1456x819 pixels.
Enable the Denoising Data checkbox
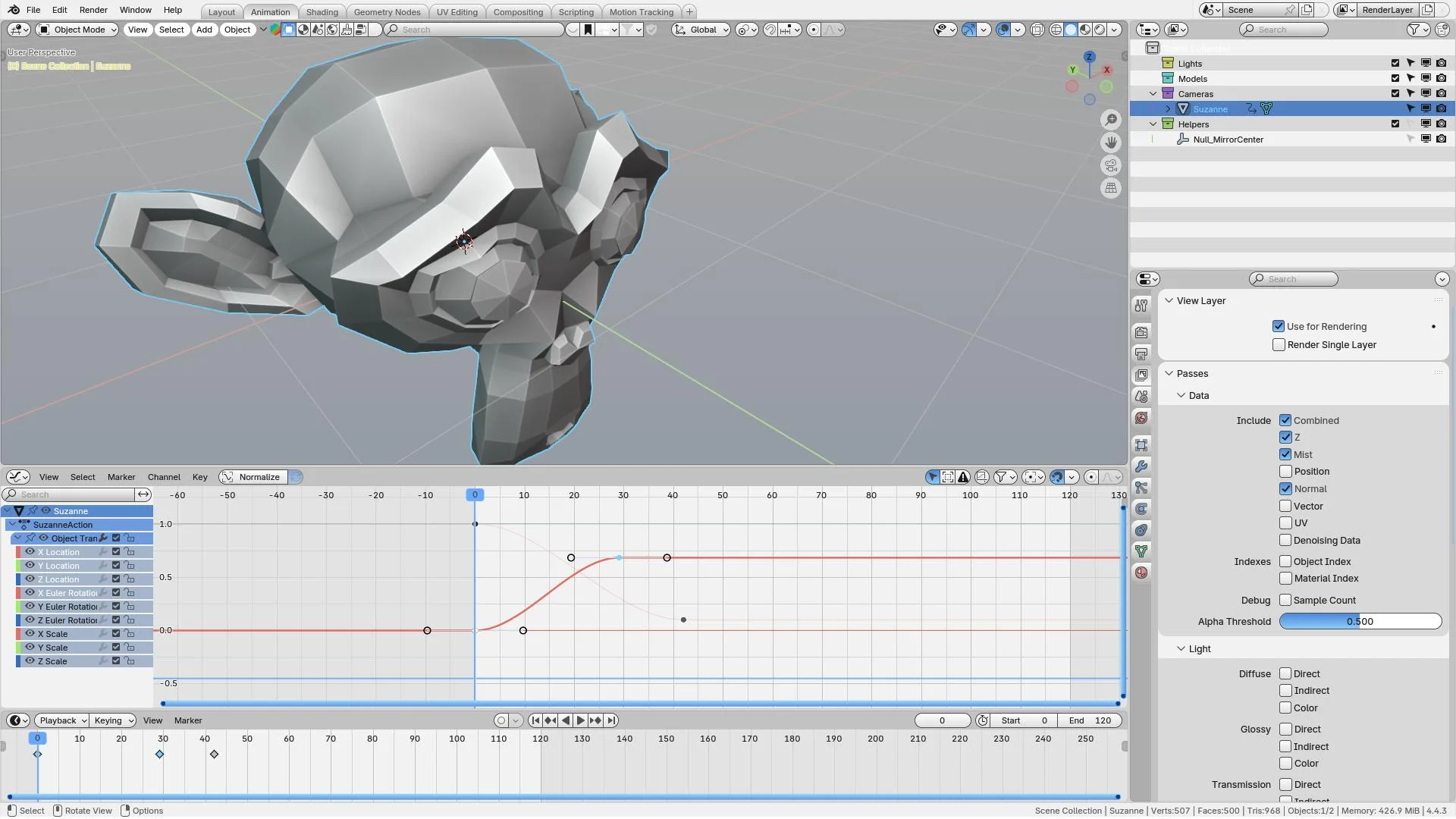tap(1285, 541)
